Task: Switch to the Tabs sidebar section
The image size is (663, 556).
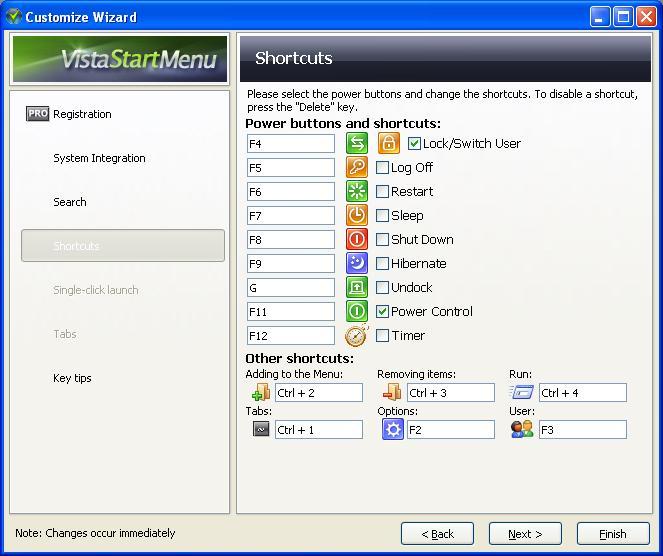Action: tap(65, 334)
